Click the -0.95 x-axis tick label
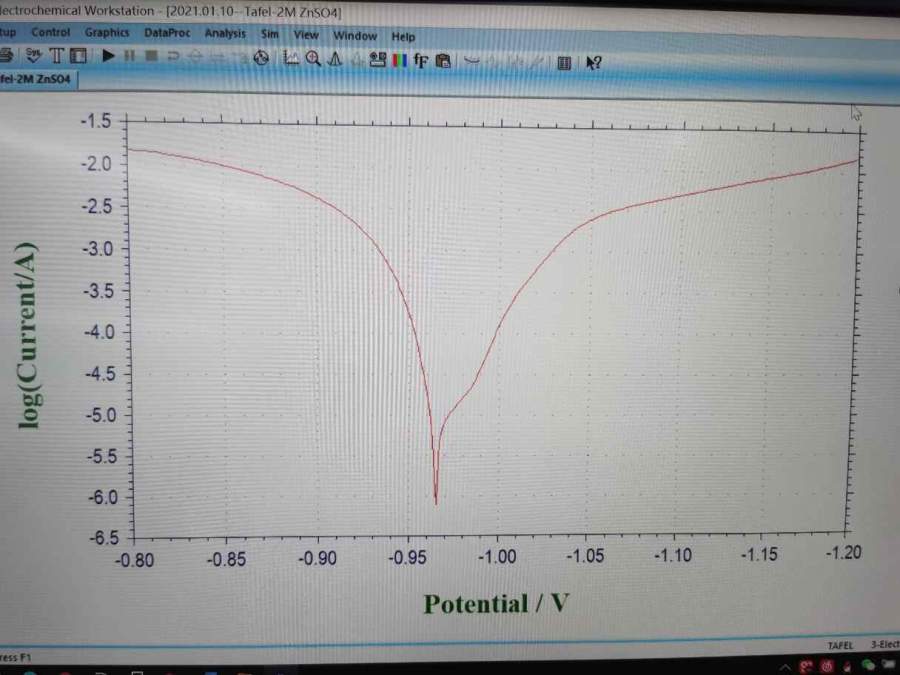 click(408, 557)
